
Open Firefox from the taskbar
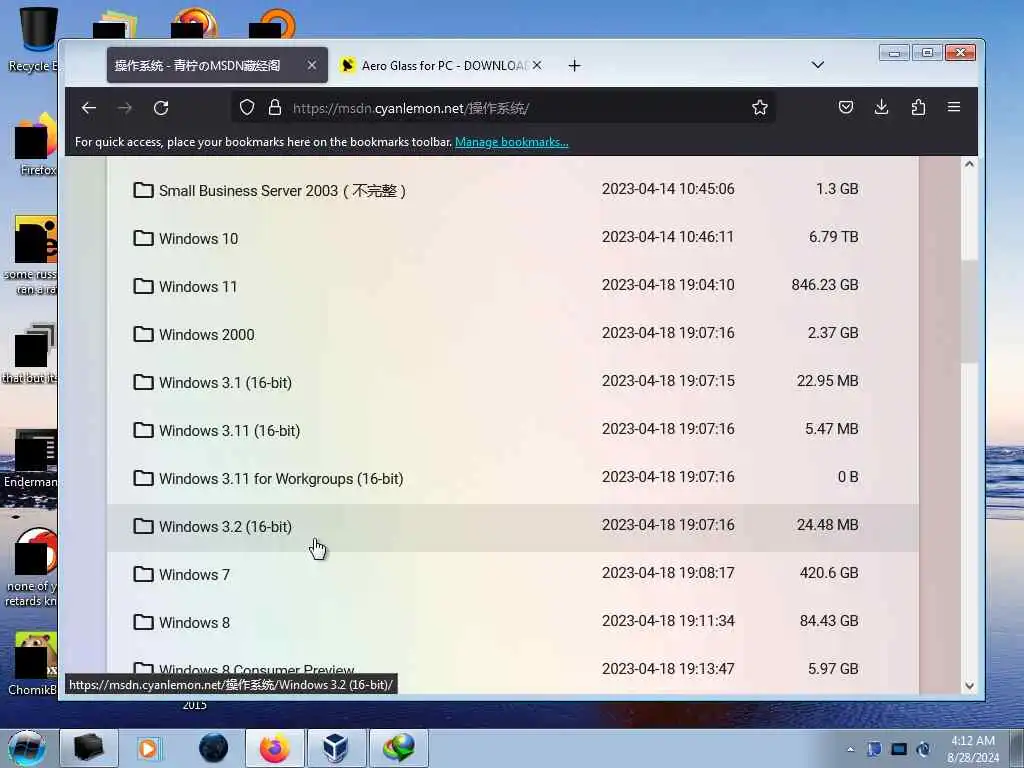click(274, 748)
